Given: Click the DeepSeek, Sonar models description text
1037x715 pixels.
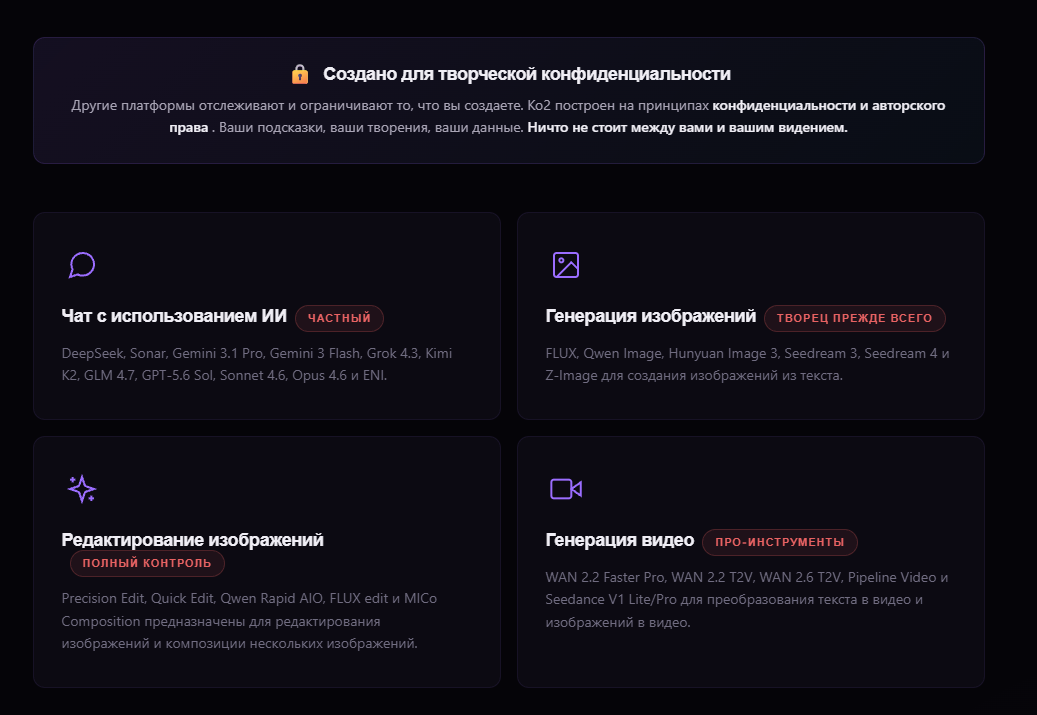Looking at the screenshot, I should pos(257,364).
